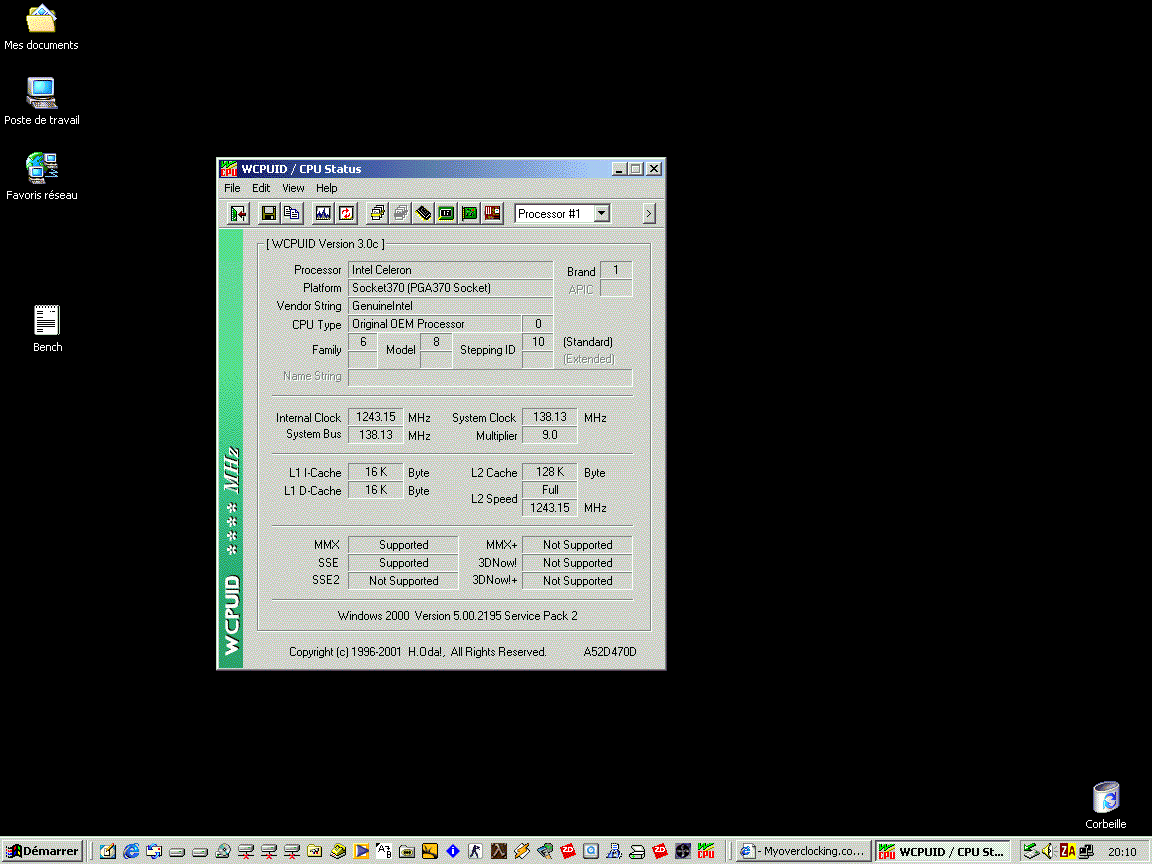The width and height of the screenshot is (1152, 864).
Task: Open the Help menu
Action: [x=327, y=188]
